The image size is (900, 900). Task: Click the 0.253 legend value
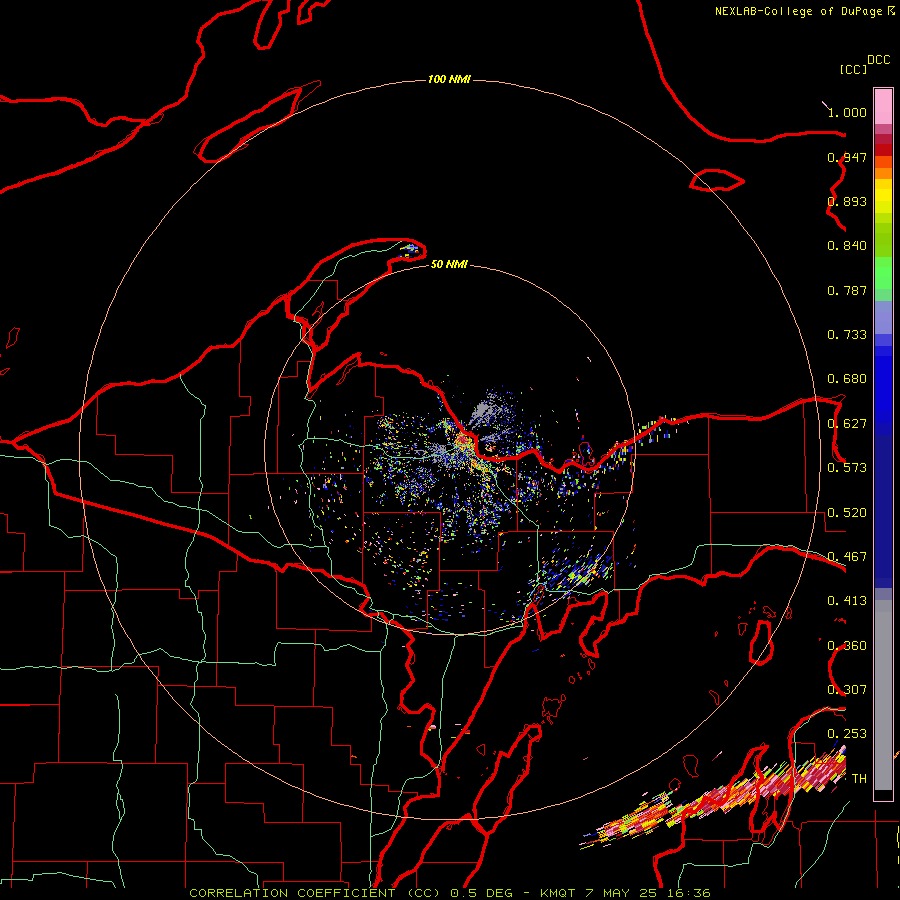(x=847, y=734)
